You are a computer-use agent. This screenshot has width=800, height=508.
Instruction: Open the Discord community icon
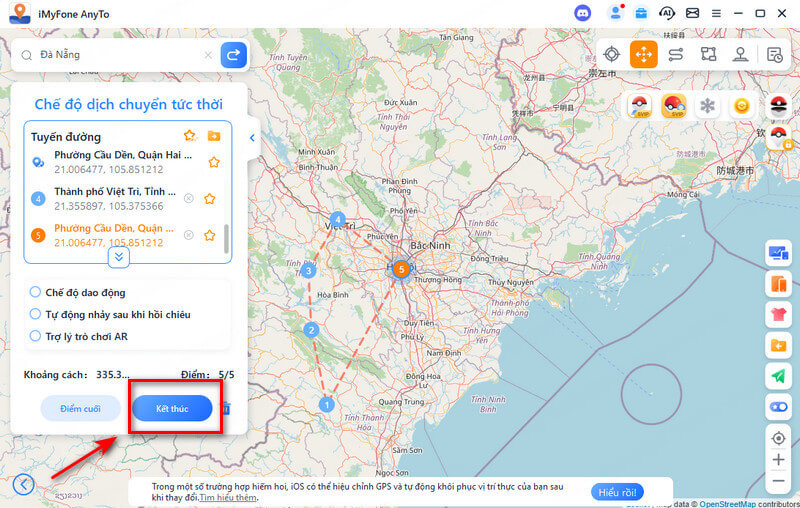[x=583, y=13]
